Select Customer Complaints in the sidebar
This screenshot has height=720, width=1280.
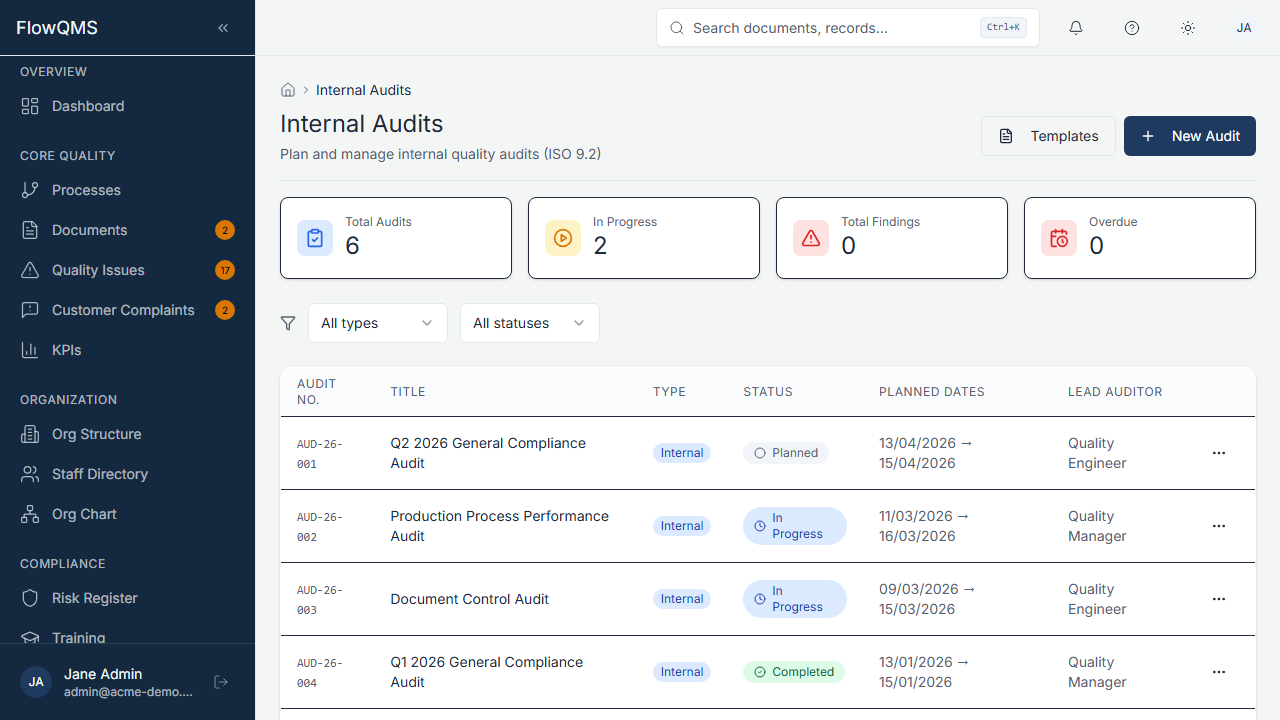[x=124, y=310]
